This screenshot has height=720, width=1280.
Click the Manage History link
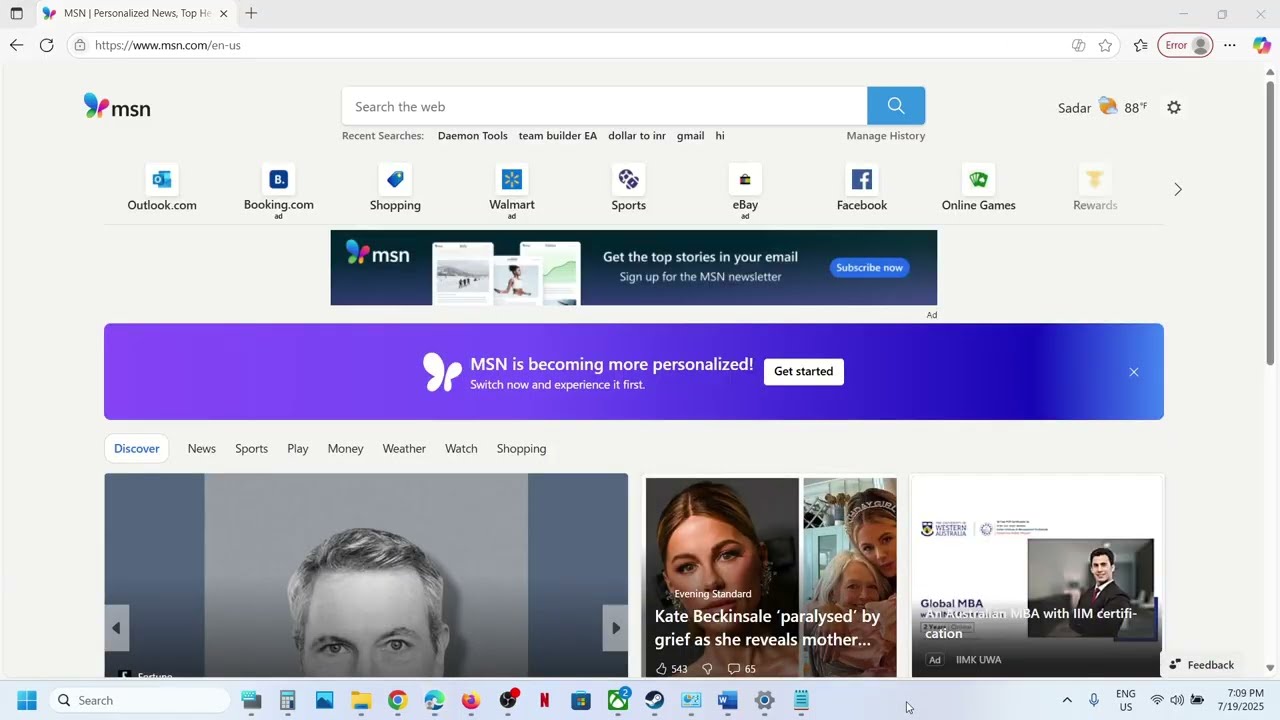coord(886,136)
